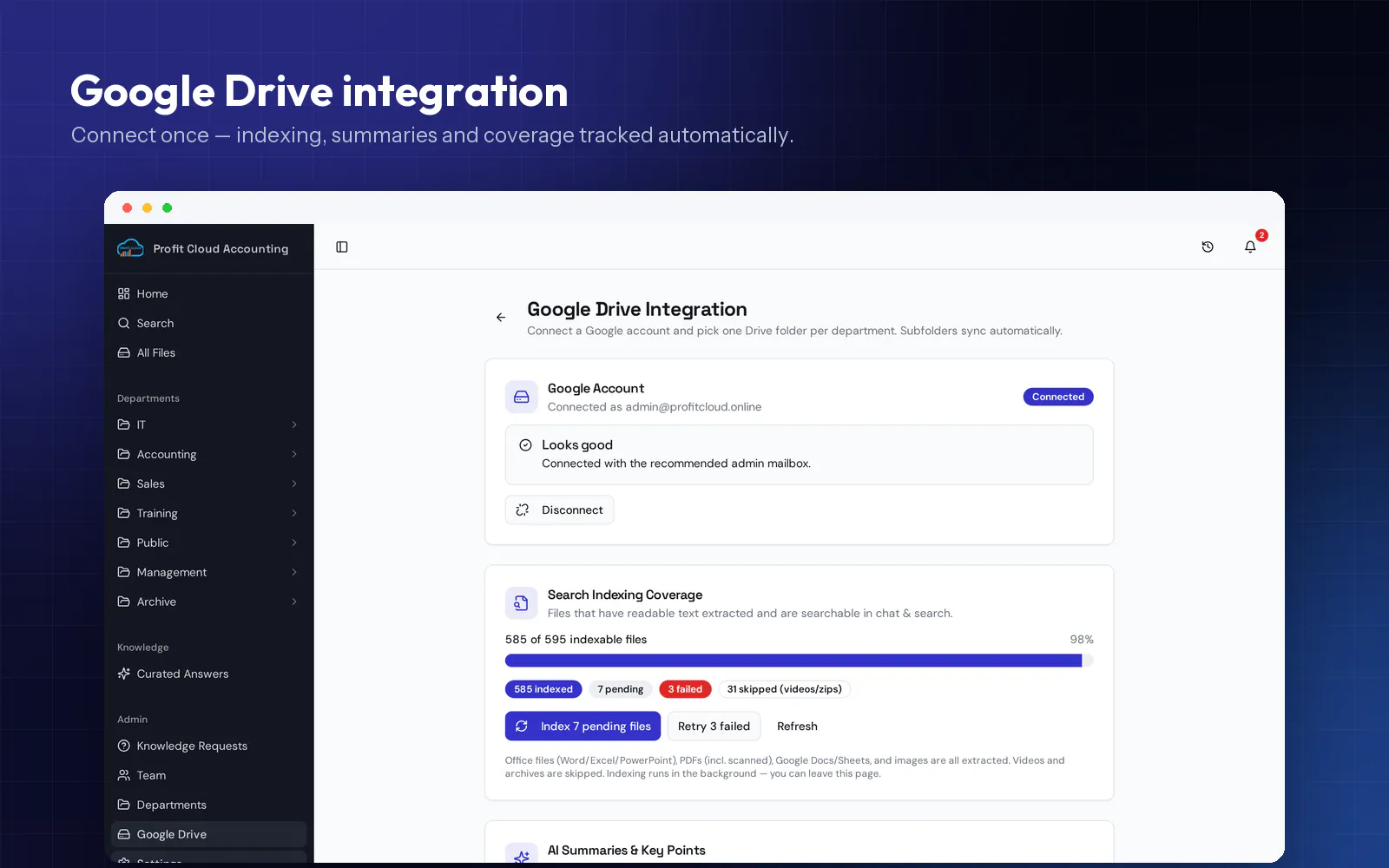Open the notifications bell
The width and height of the screenshot is (1389, 868).
[x=1250, y=247]
